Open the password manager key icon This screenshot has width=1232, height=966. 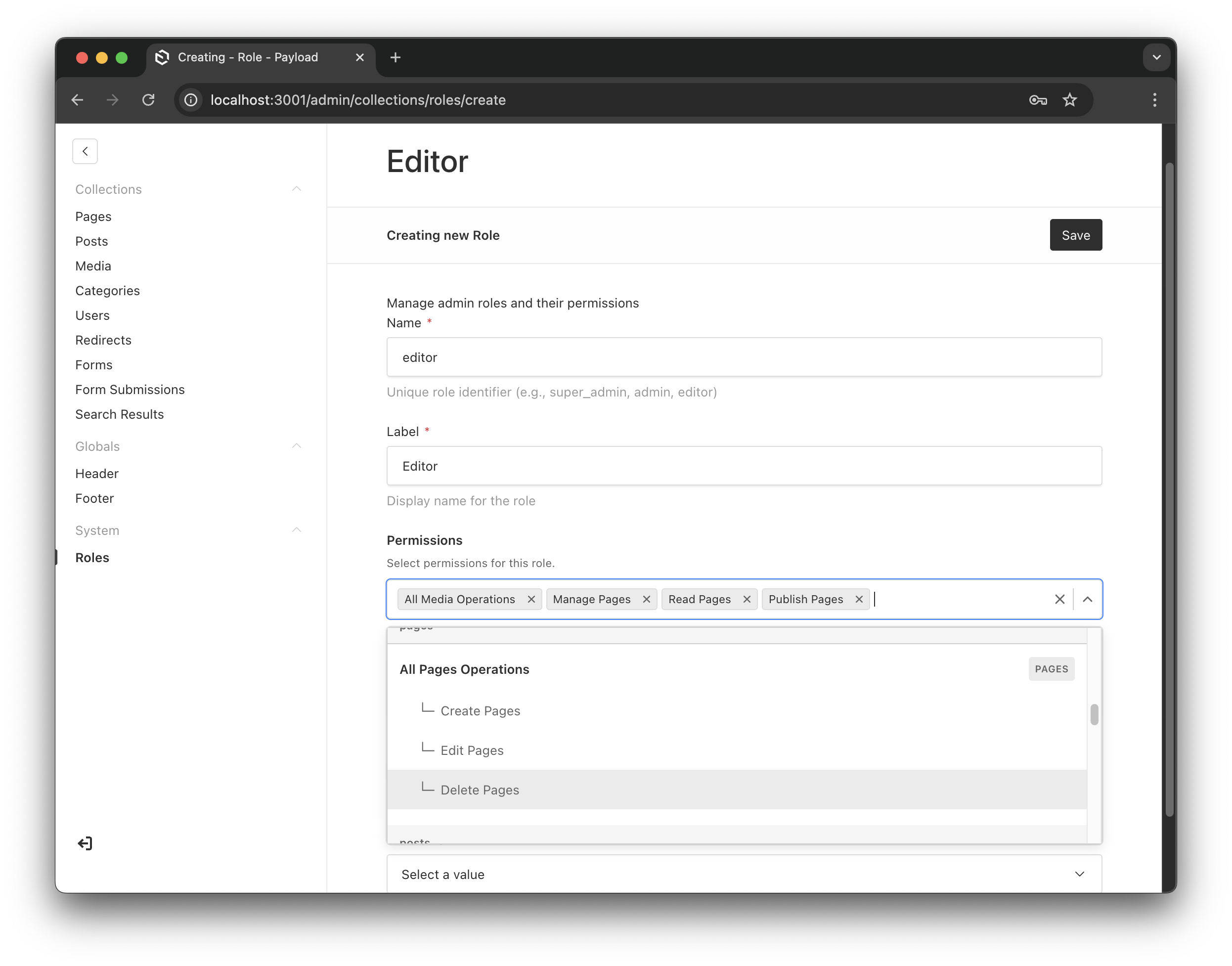click(x=1037, y=100)
